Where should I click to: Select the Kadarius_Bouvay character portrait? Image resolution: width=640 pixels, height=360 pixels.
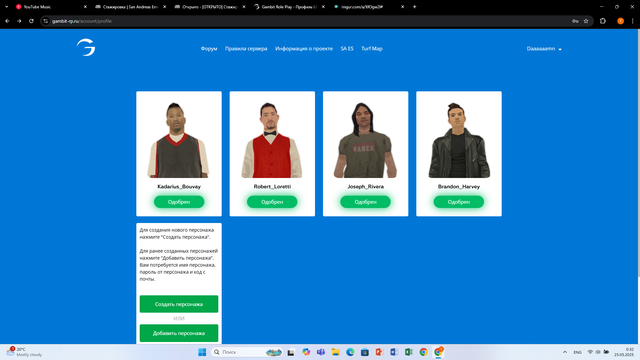point(178,140)
